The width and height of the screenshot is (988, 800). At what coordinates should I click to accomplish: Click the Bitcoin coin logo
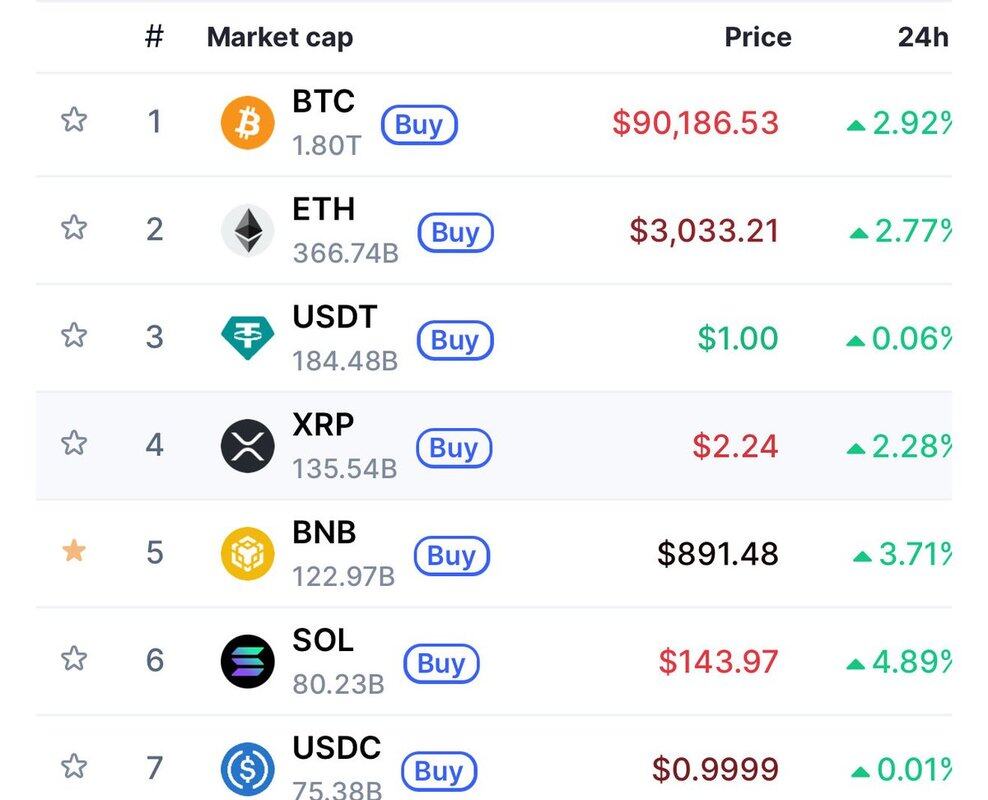pos(247,123)
